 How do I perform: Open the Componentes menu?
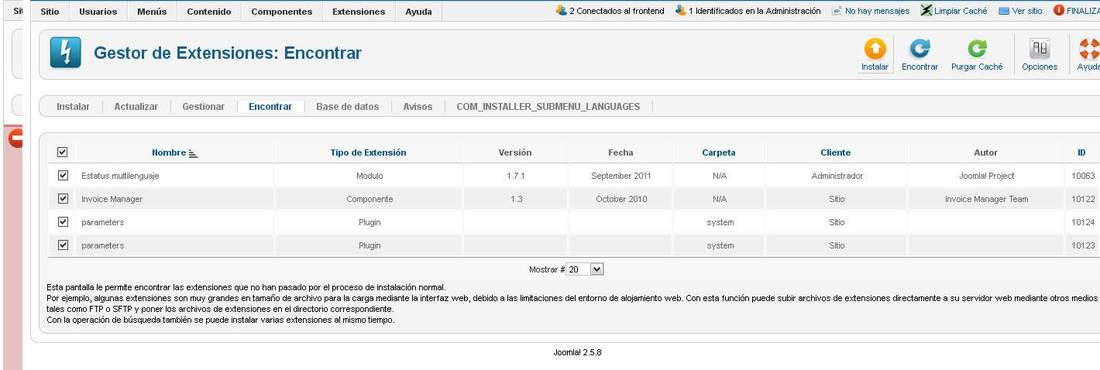pyautogui.click(x=281, y=12)
